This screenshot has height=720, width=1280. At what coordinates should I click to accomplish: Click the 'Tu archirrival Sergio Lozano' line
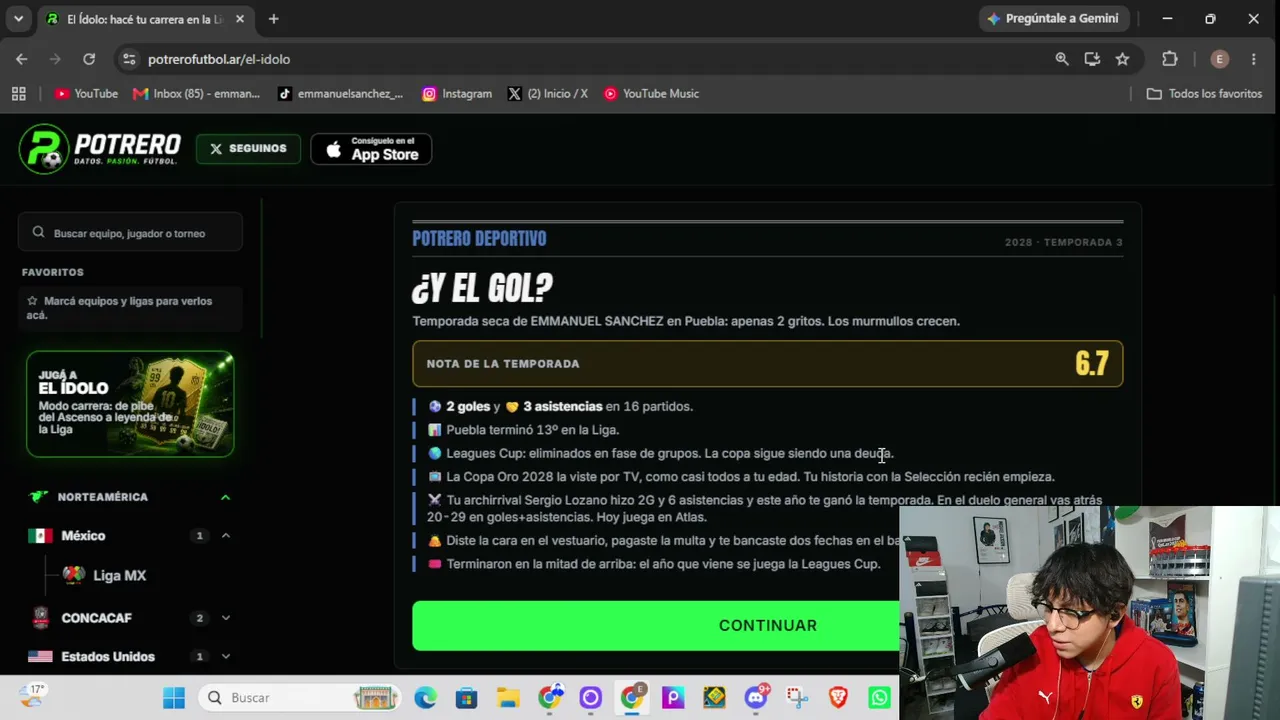[765, 508]
